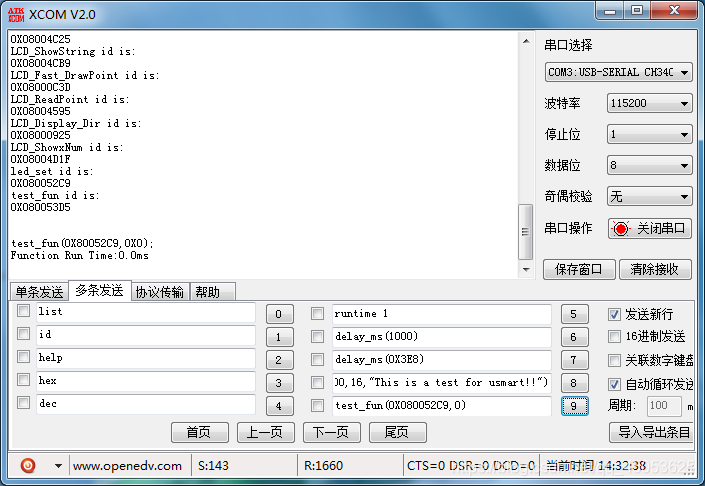This screenshot has height=486, width=705.
Task: Tick the checkbox beside 'test_fun(0X080052C9,0)'
Action: [x=317, y=406]
